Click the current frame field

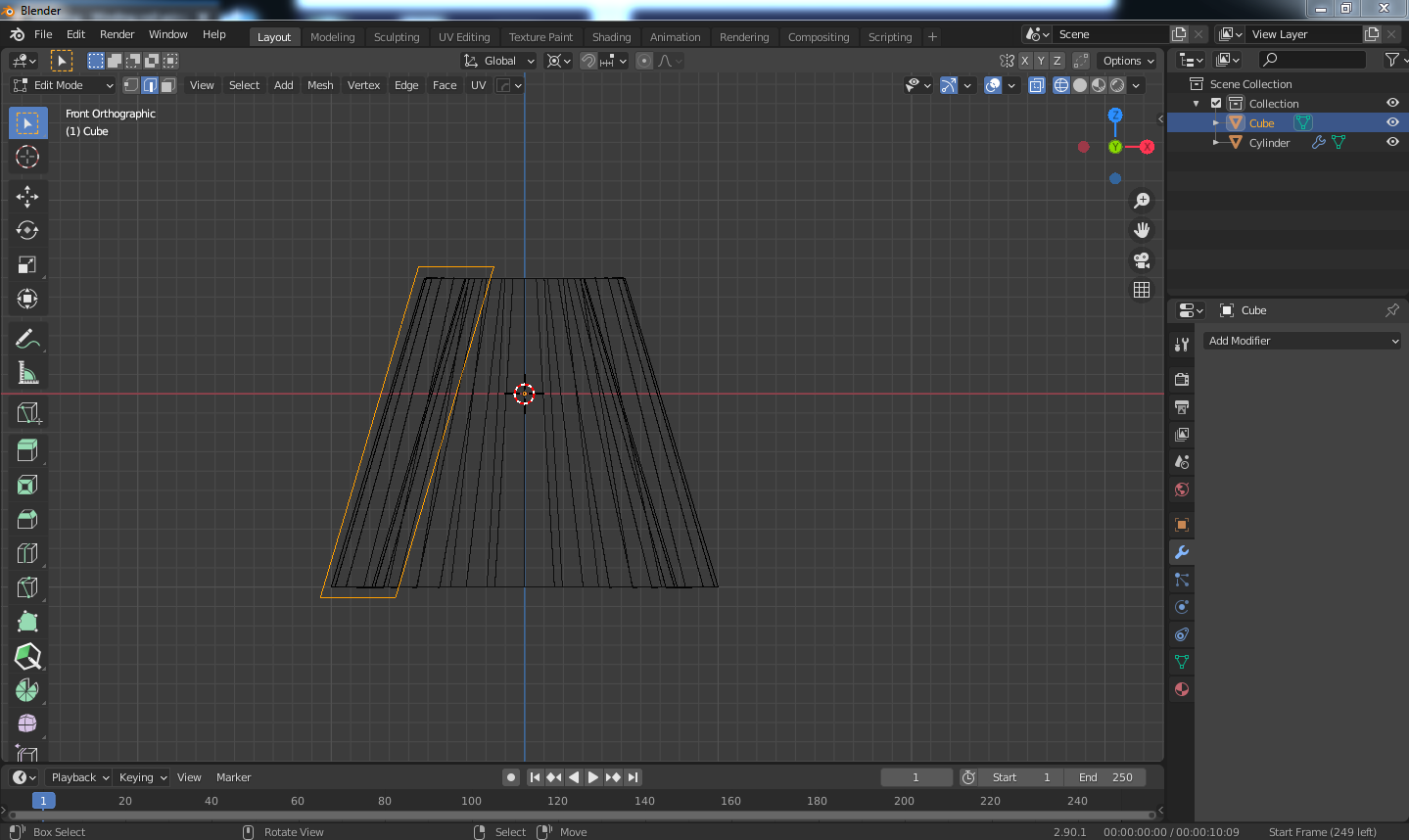(x=916, y=777)
